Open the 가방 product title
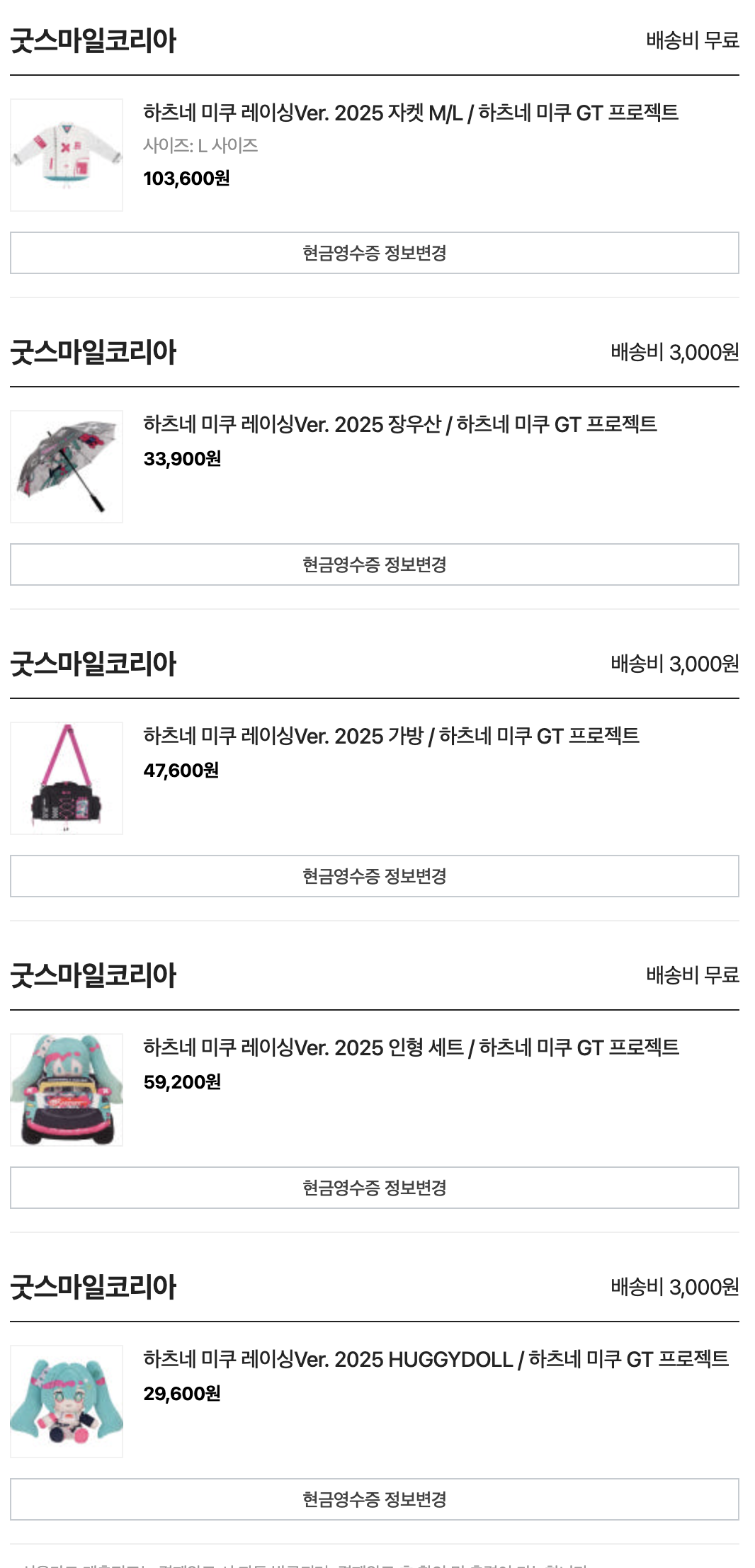Viewport: 755px width, 1568px height. [x=391, y=736]
